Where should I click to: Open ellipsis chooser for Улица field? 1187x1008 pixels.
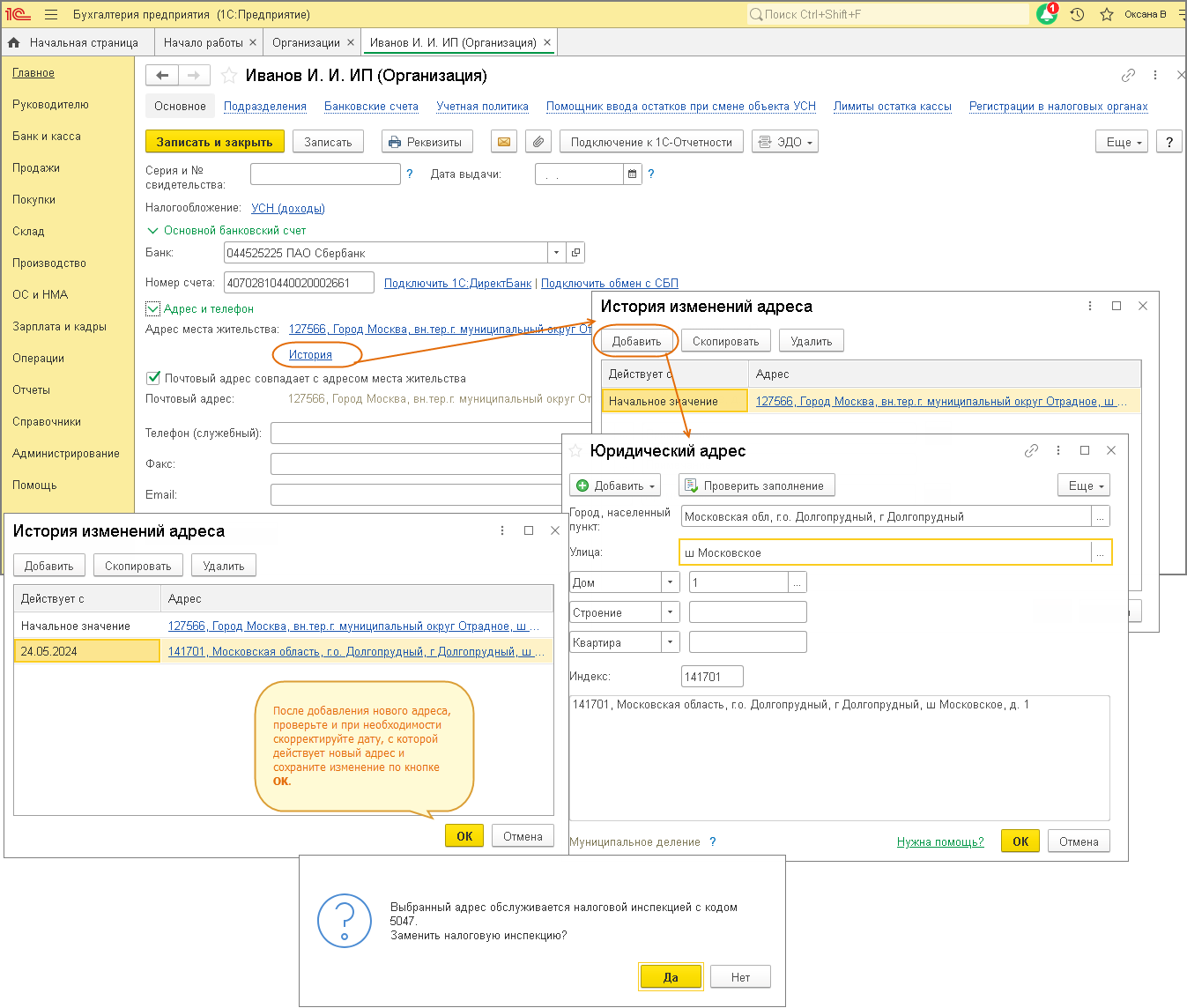tap(1100, 552)
